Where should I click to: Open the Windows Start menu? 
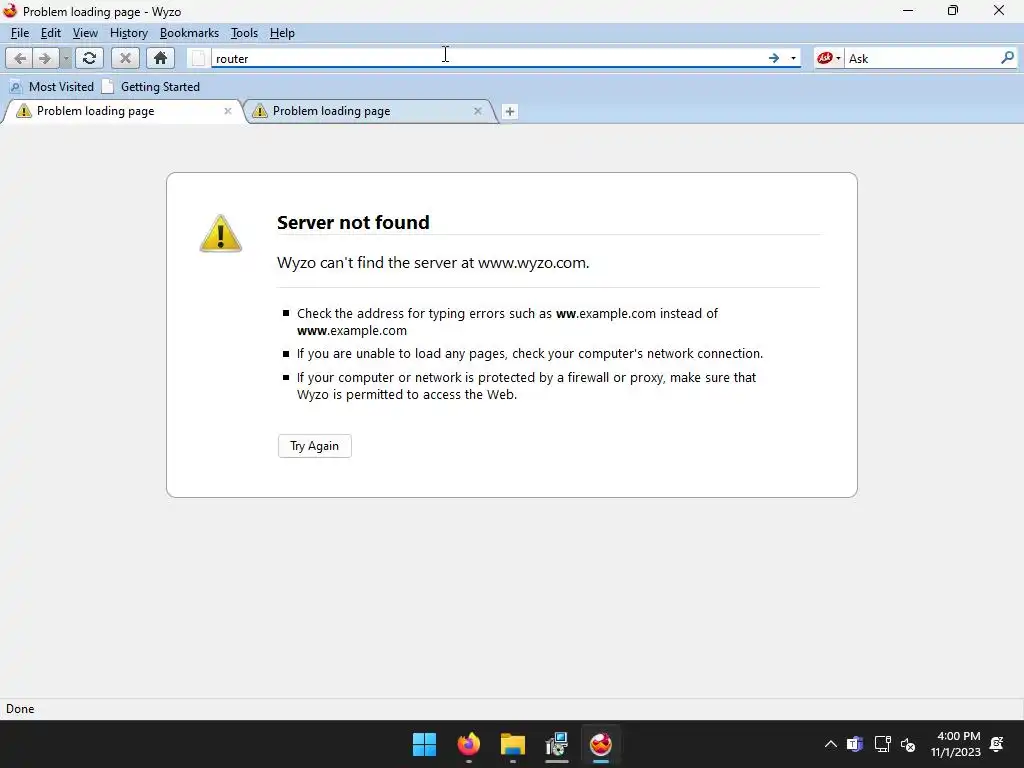pyautogui.click(x=424, y=744)
